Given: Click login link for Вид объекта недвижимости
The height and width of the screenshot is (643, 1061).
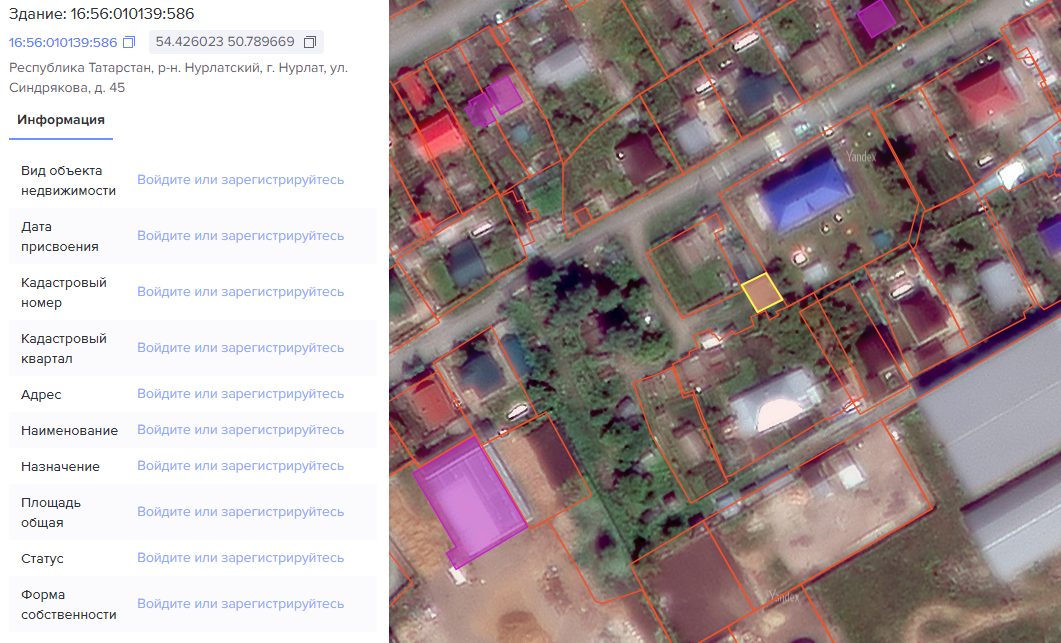Looking at the screenshot, I should click(240, 180).
